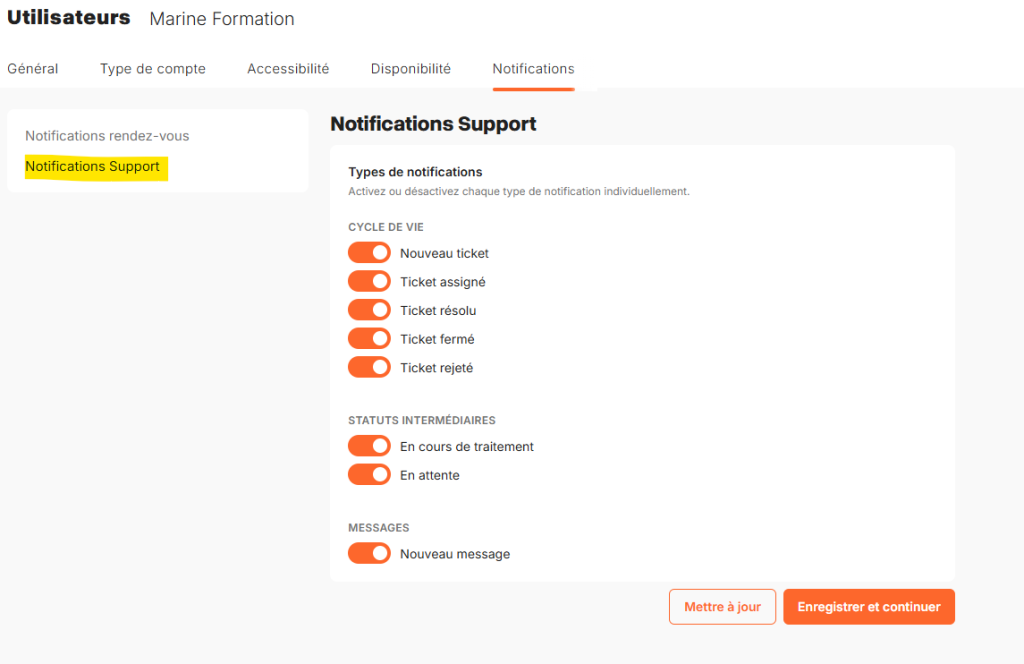Open Notifications rendez-vous in sidebar

tap(107, 136)
